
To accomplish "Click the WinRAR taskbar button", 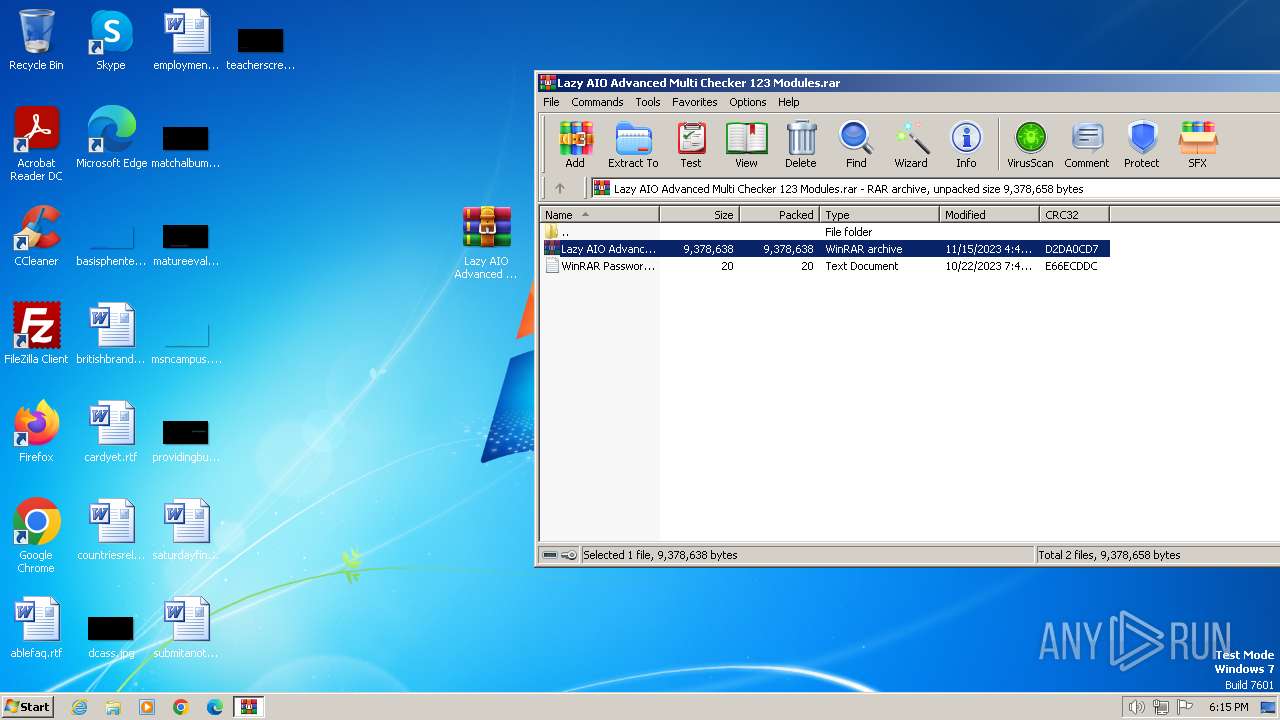I will click(x=249, y=707).
